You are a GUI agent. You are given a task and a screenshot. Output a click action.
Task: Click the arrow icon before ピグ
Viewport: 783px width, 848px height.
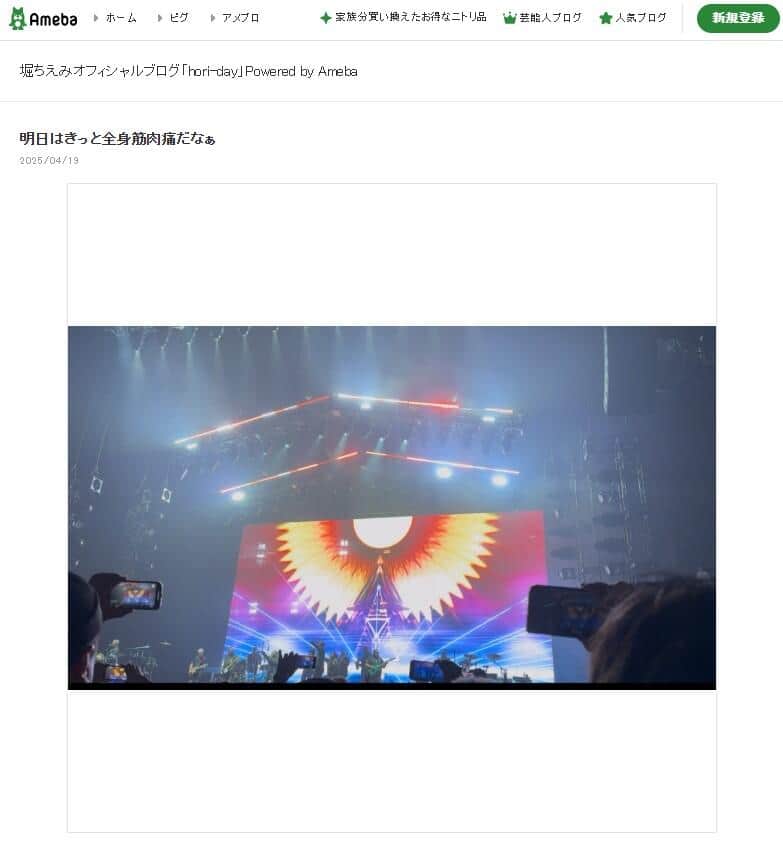(160, 18)
